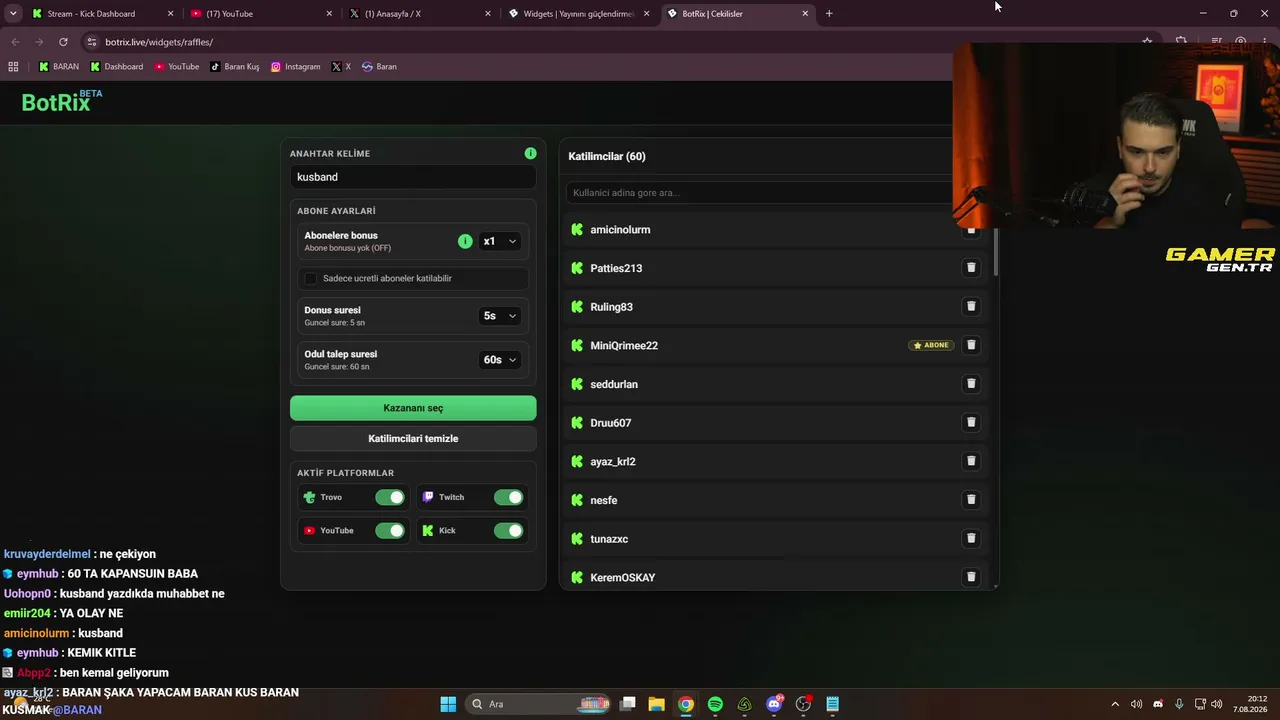Open the Dashboard bookmark

pyautogui.click(x=116, y=67)
